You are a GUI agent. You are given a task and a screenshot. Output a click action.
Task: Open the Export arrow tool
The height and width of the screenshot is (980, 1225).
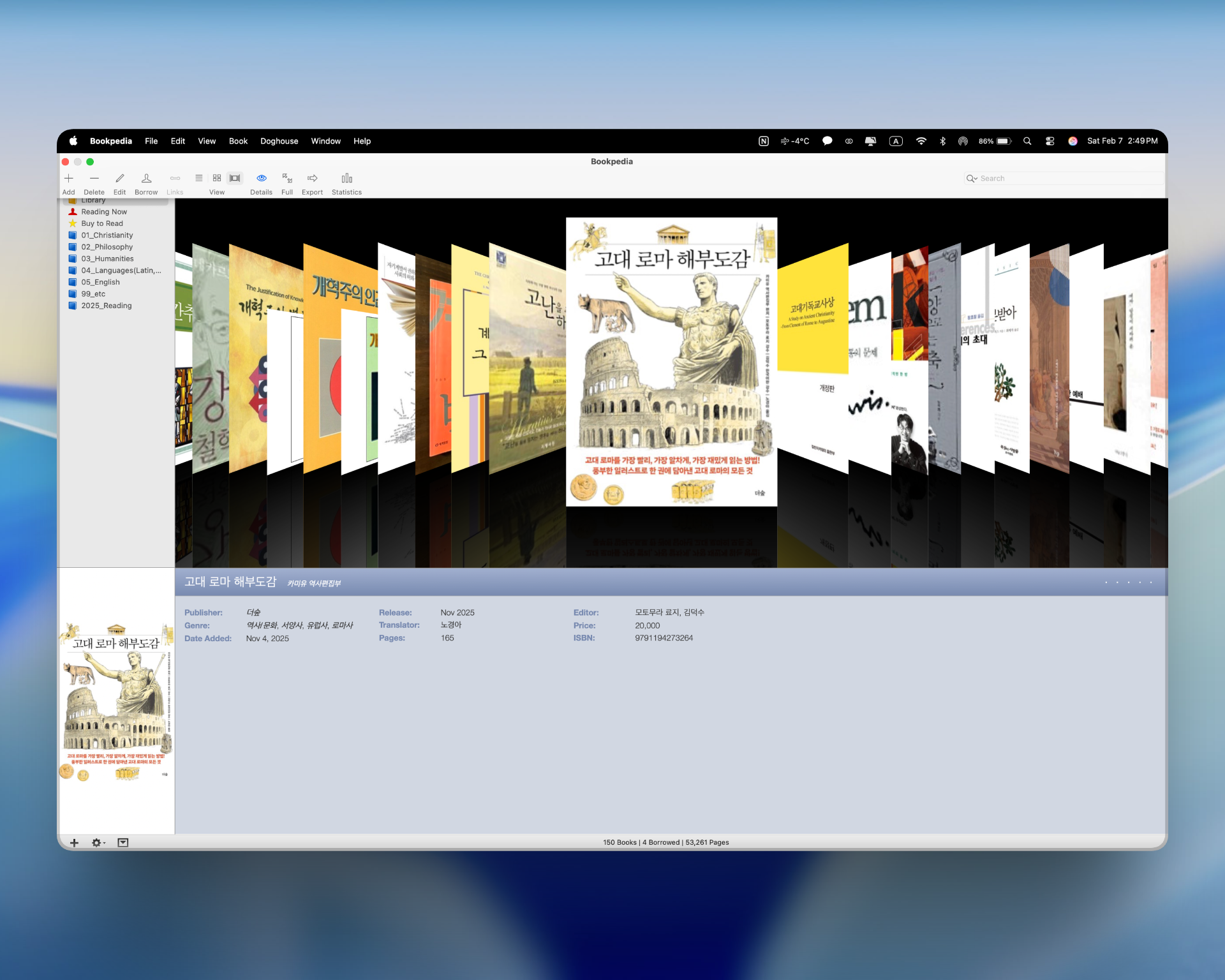[312, 179]
